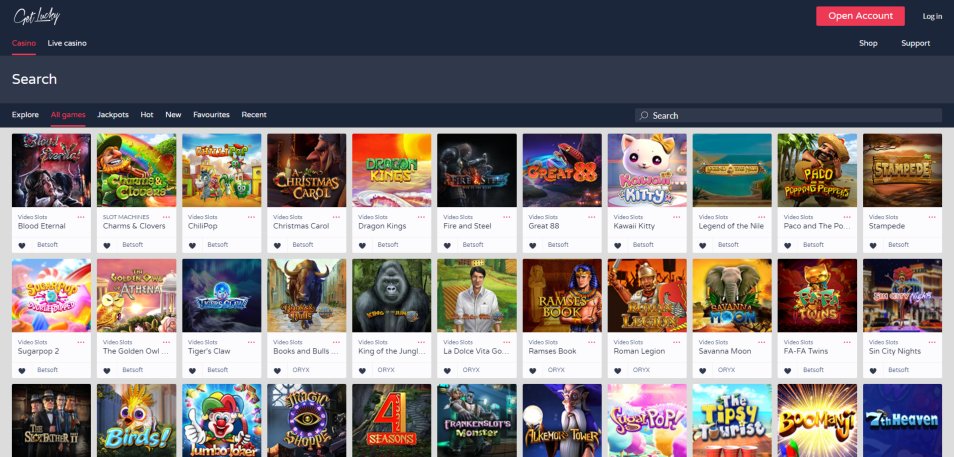Image resolution: width=954 pixels, height=457 pixels.
Task: Select the Hot filter tab
Action: 147,114
